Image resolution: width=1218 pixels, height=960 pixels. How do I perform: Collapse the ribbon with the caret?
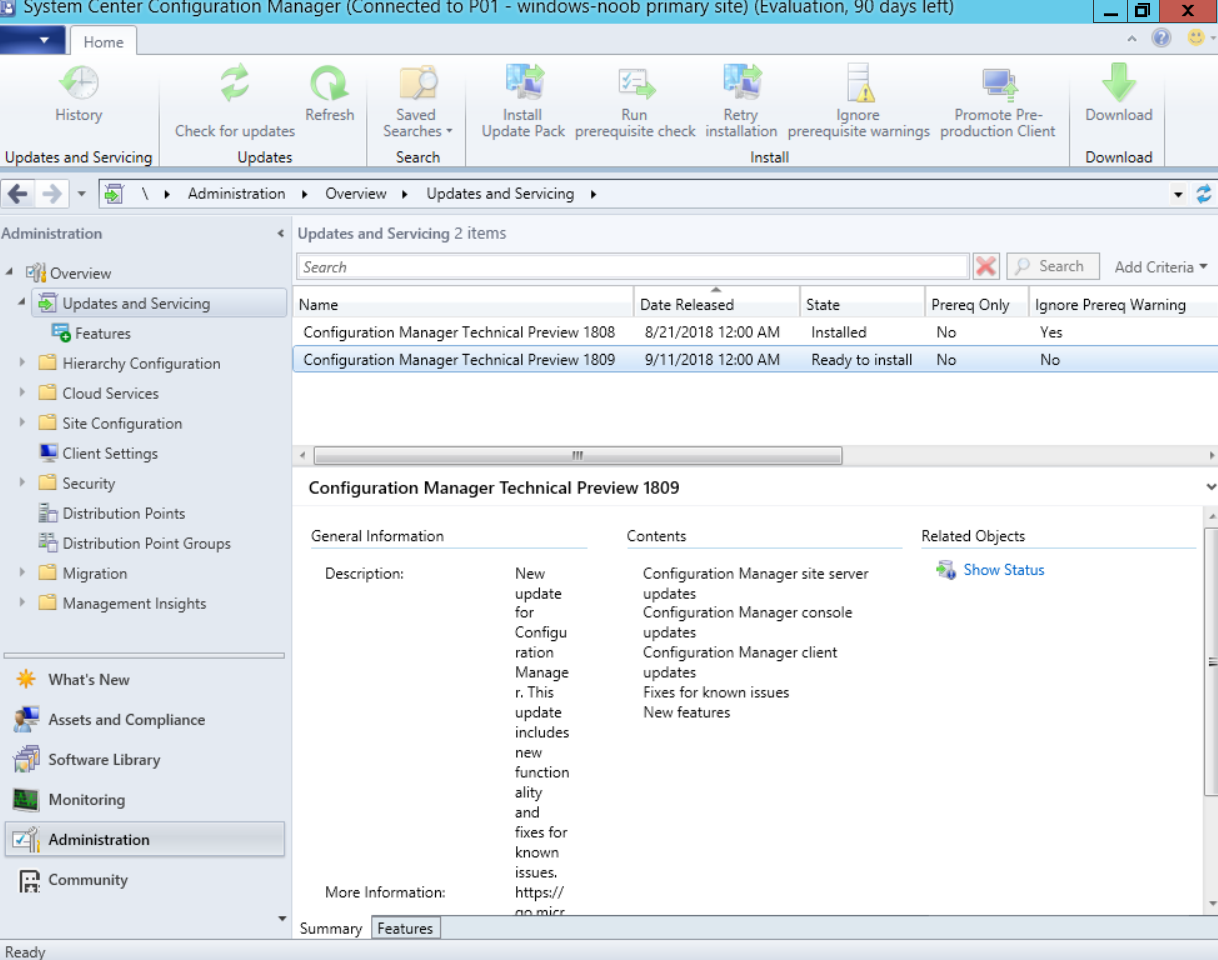coord(1132,39)
